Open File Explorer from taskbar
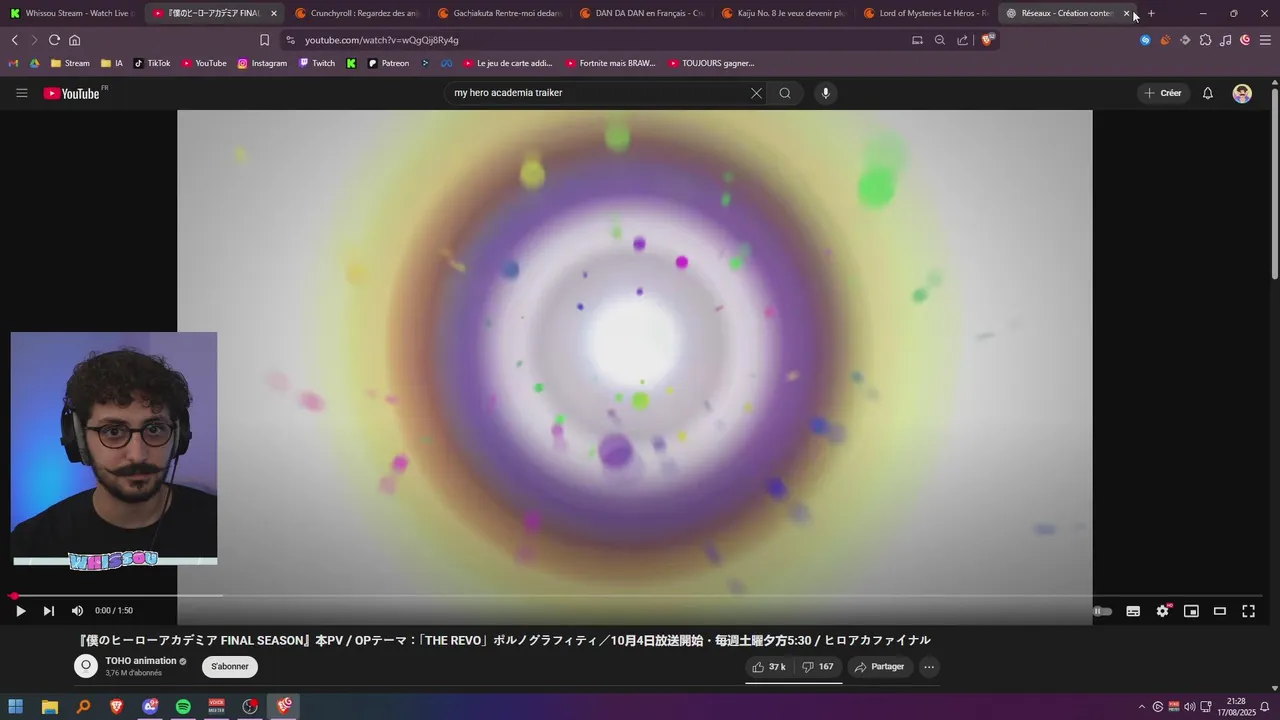 50,707
